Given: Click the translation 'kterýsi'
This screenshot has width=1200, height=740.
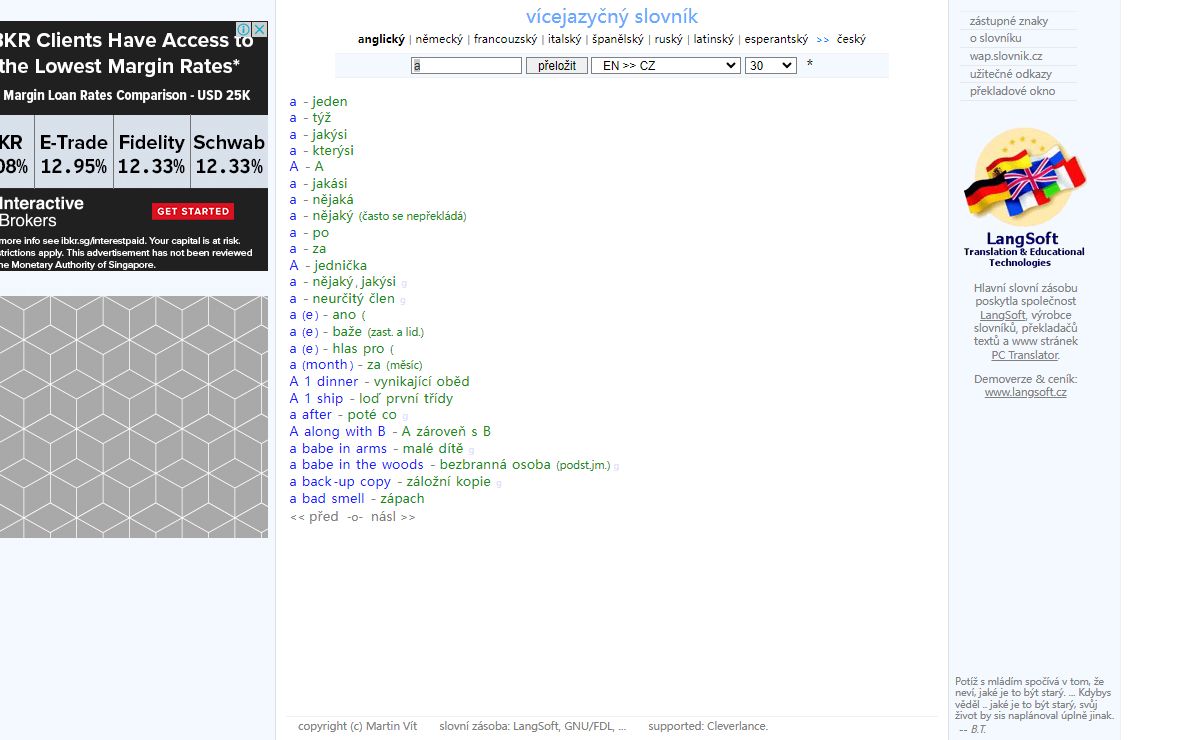Looking at the screenshot, I should (x=333, y=151).
